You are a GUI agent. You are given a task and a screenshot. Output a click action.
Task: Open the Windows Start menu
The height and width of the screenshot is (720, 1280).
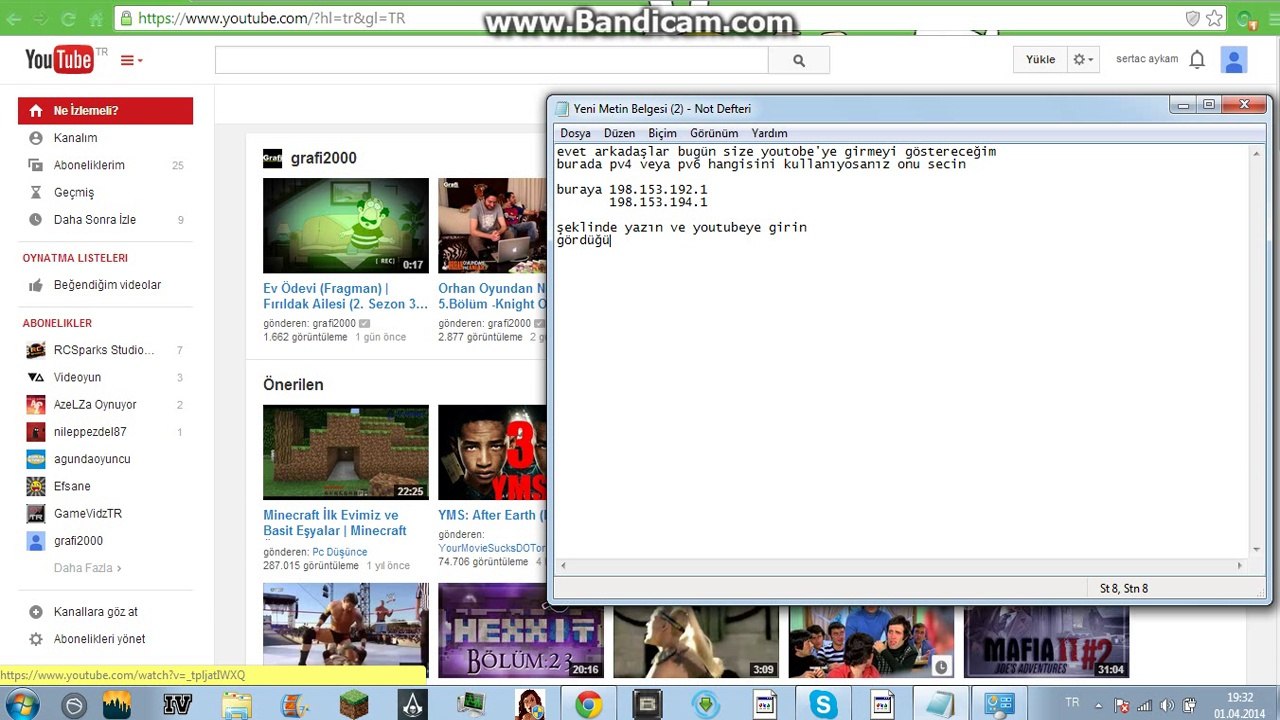[x=21, y=705]
